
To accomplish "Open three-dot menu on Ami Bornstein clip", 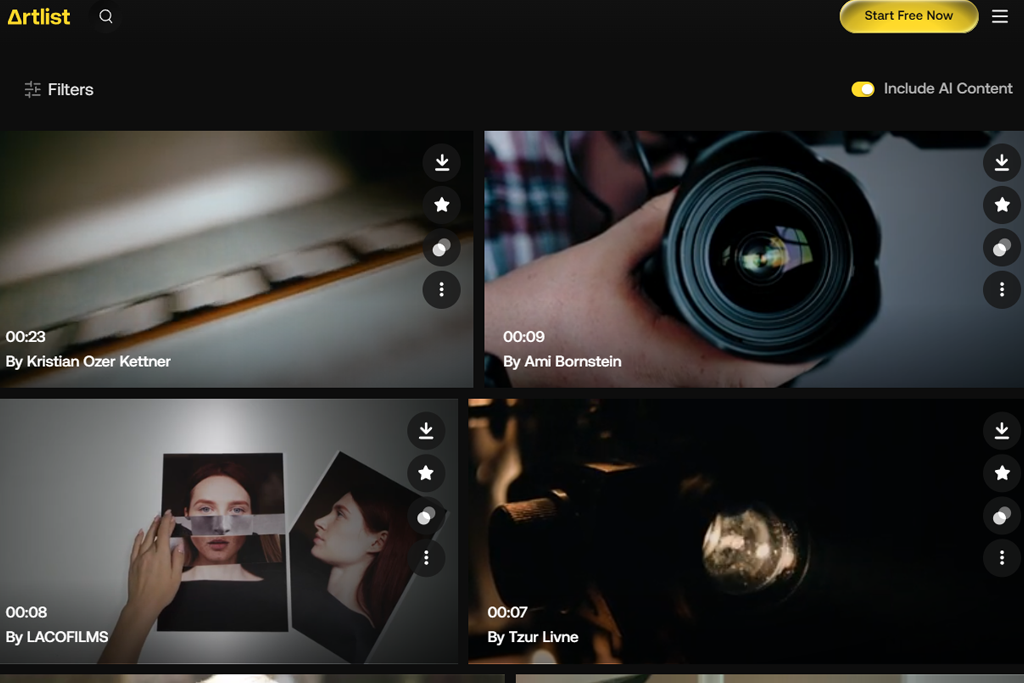I will pos(1002,289).
